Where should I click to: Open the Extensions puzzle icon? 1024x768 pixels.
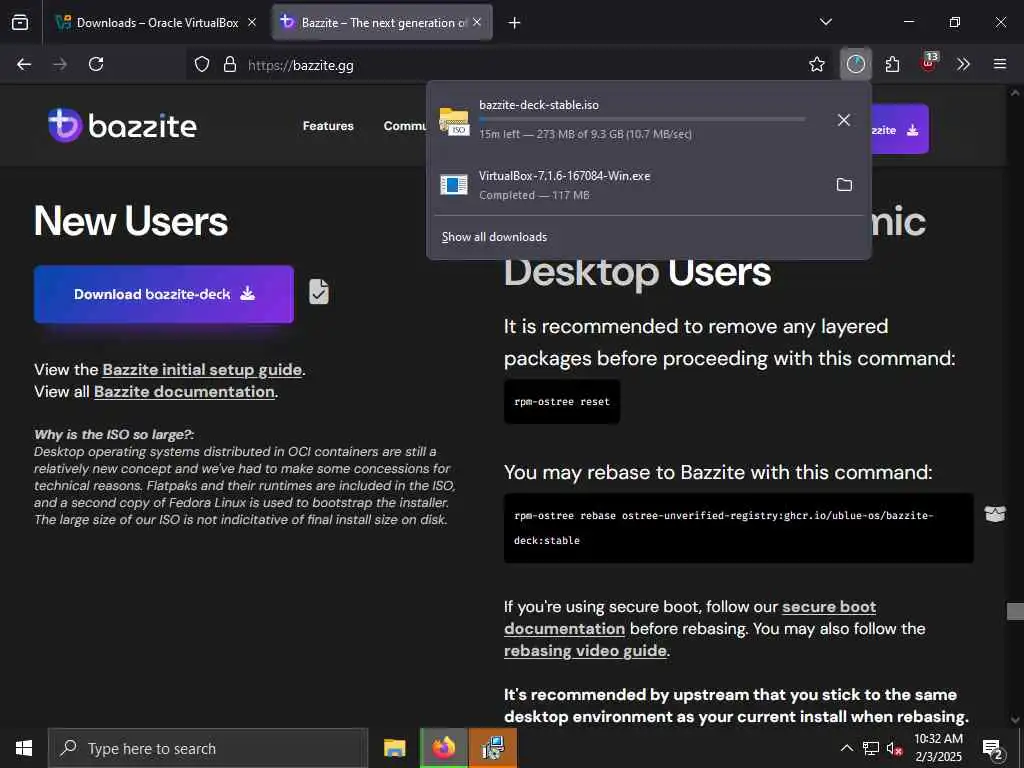(x=892, y=64)
